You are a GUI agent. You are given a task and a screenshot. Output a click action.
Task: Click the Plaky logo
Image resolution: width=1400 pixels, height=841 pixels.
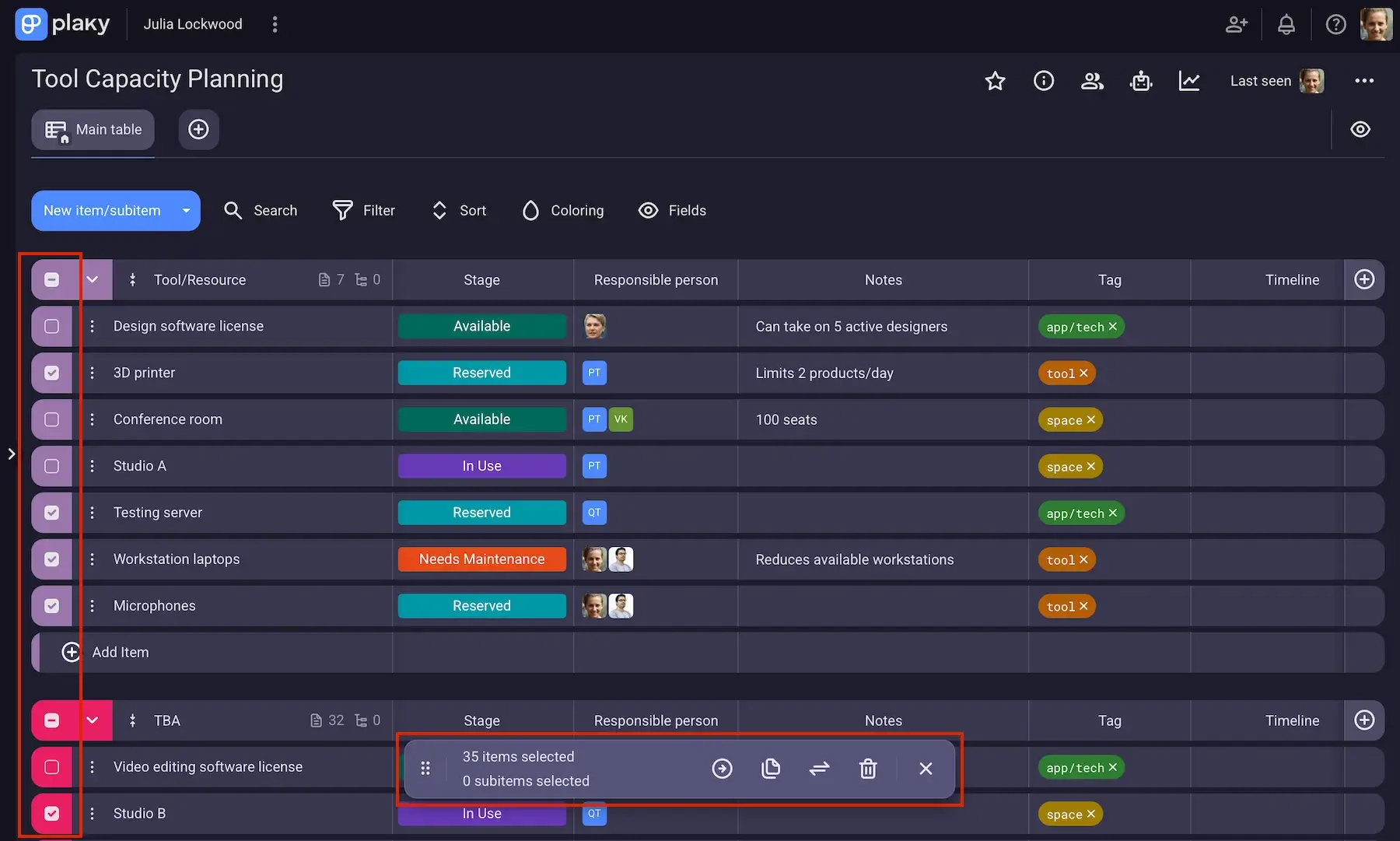[x=62, y=24]
